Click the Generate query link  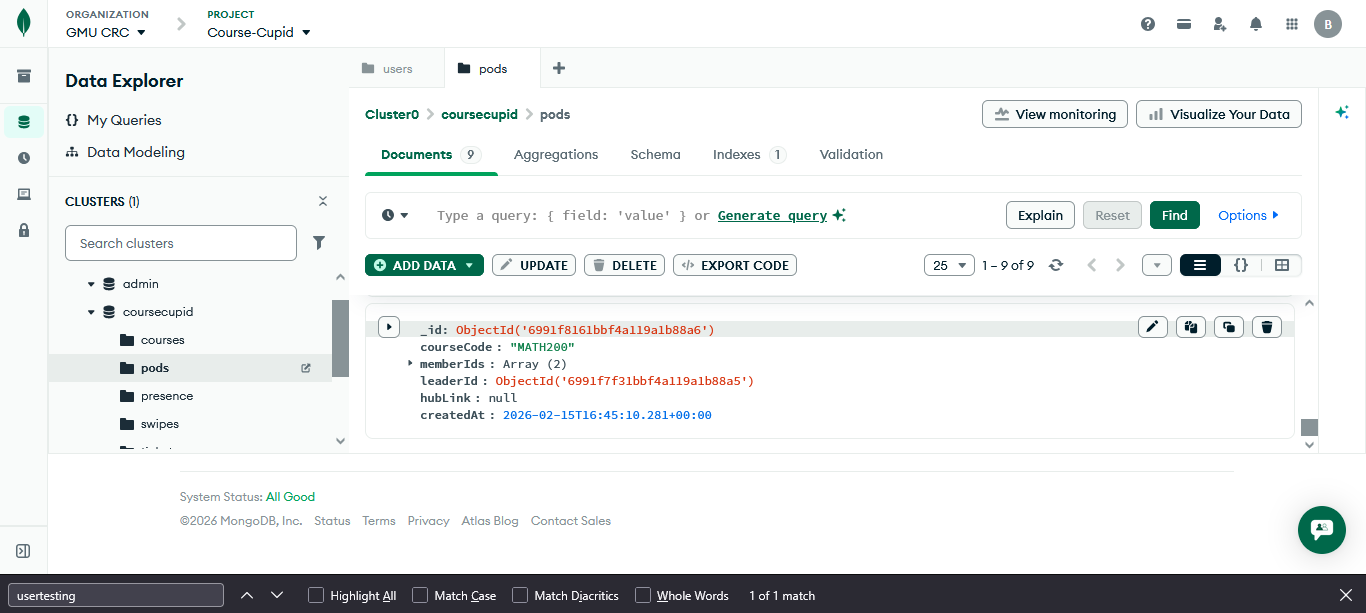(772, 215)
